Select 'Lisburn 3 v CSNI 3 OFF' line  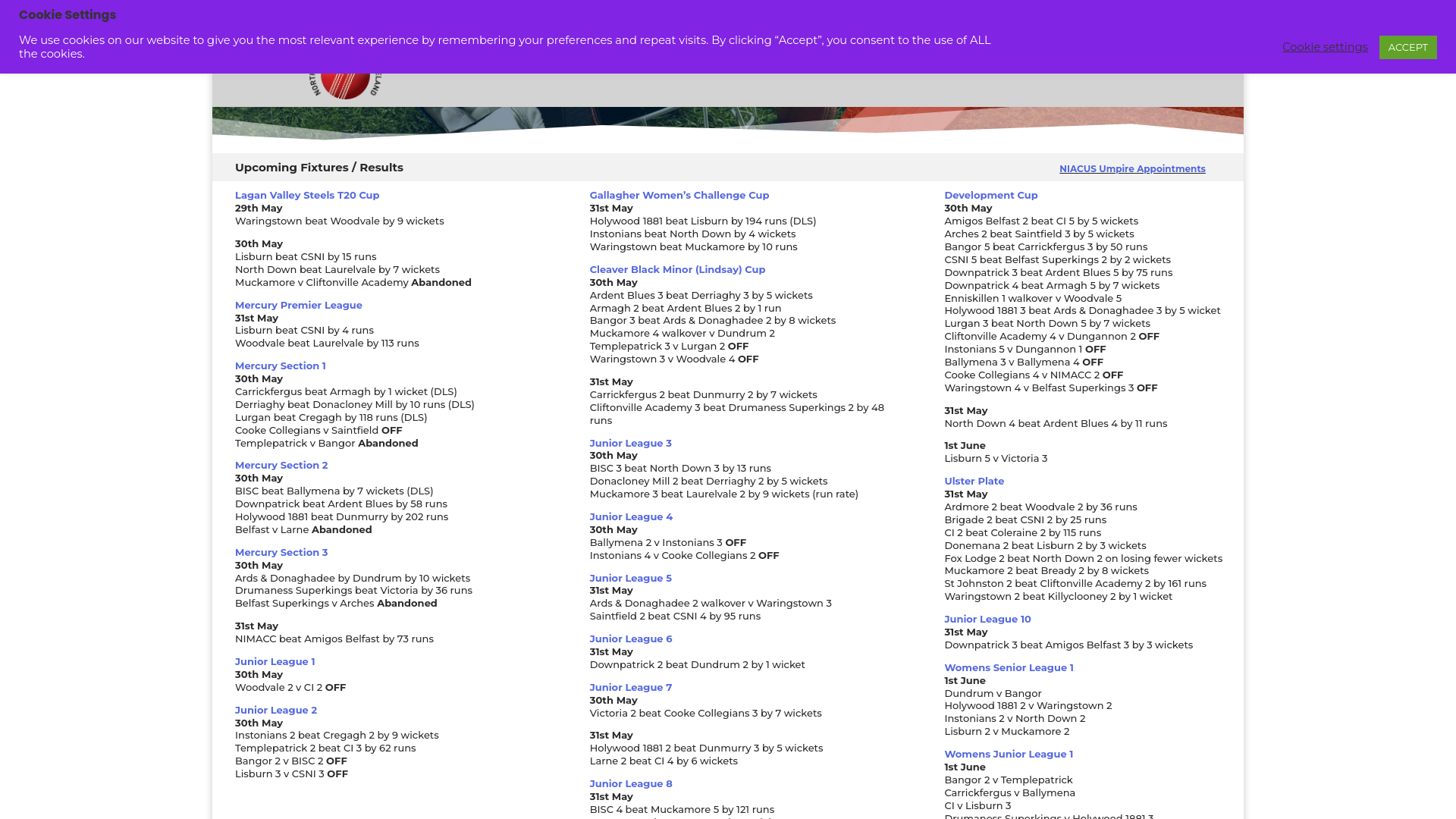tap(291, 774)
